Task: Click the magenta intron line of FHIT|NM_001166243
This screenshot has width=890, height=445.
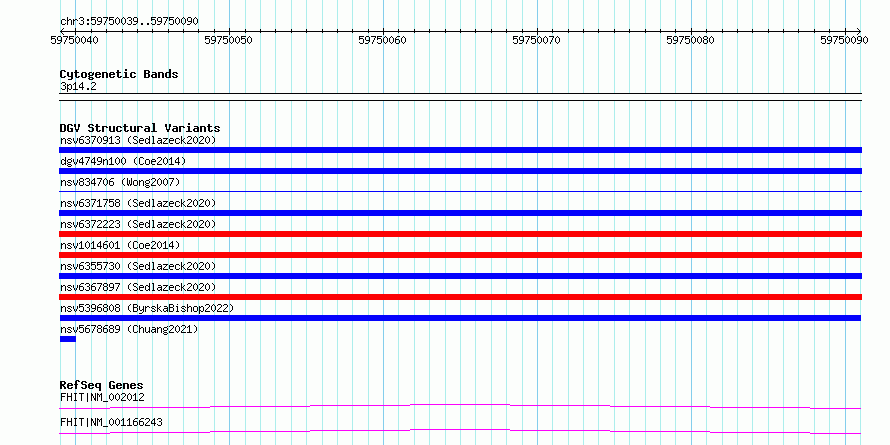Action: (x=460, y=431)
